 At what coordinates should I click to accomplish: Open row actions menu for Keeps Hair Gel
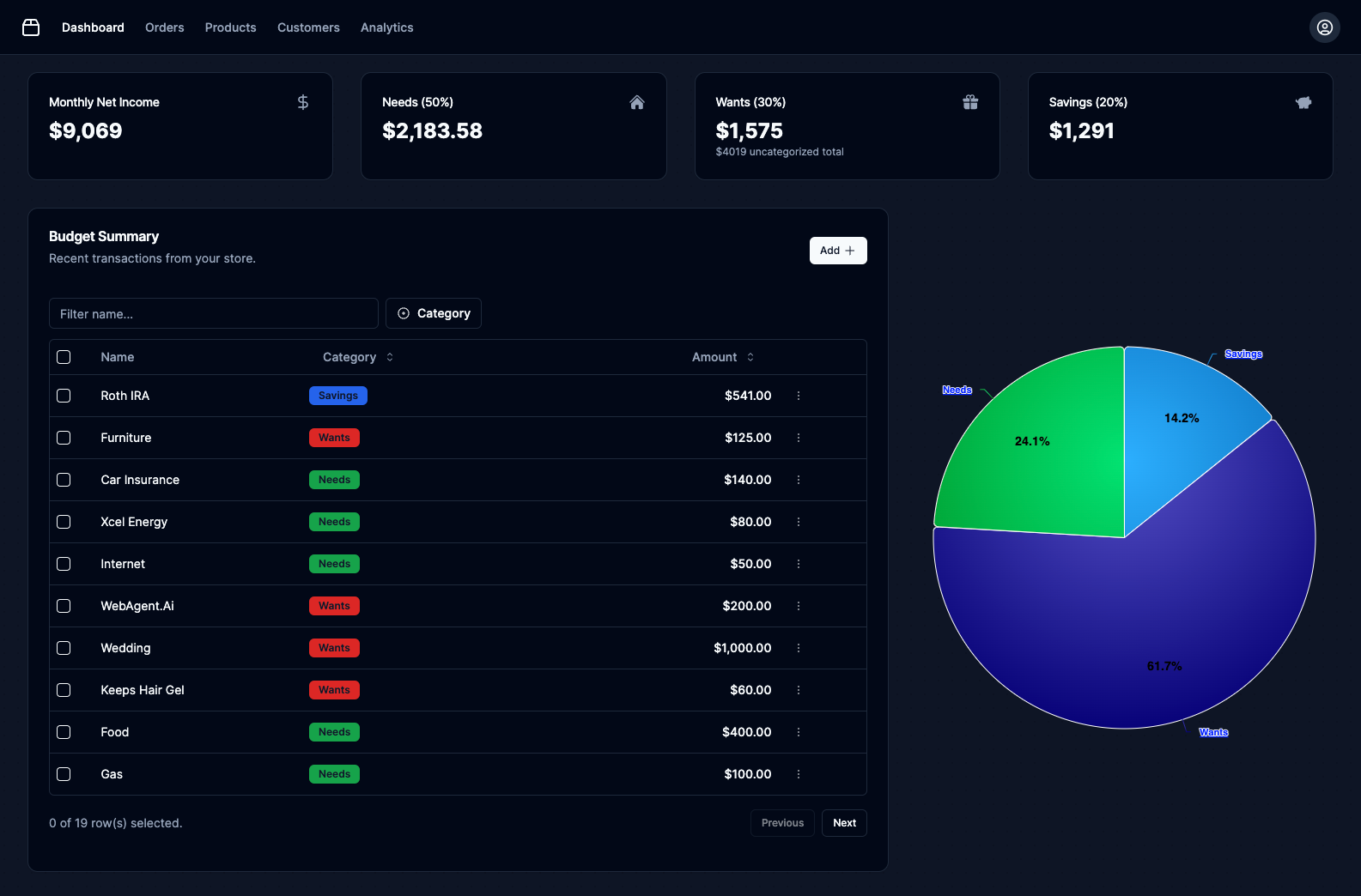click(799, 690)
